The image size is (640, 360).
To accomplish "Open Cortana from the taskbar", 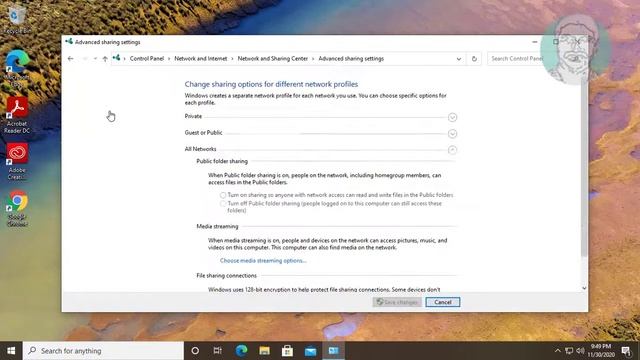I will coord(195,351).
